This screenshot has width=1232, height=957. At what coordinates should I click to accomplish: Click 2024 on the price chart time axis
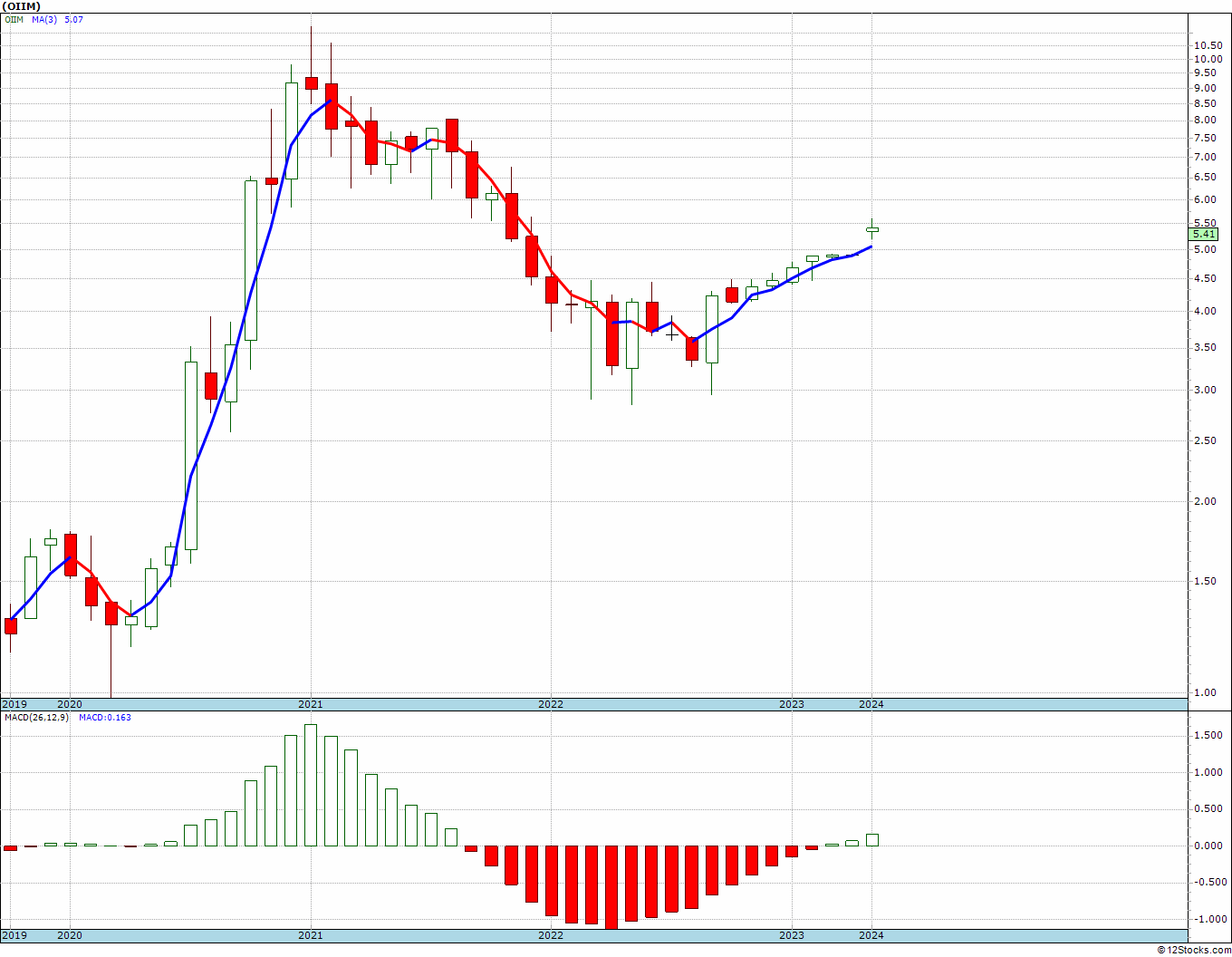(871, 704)
